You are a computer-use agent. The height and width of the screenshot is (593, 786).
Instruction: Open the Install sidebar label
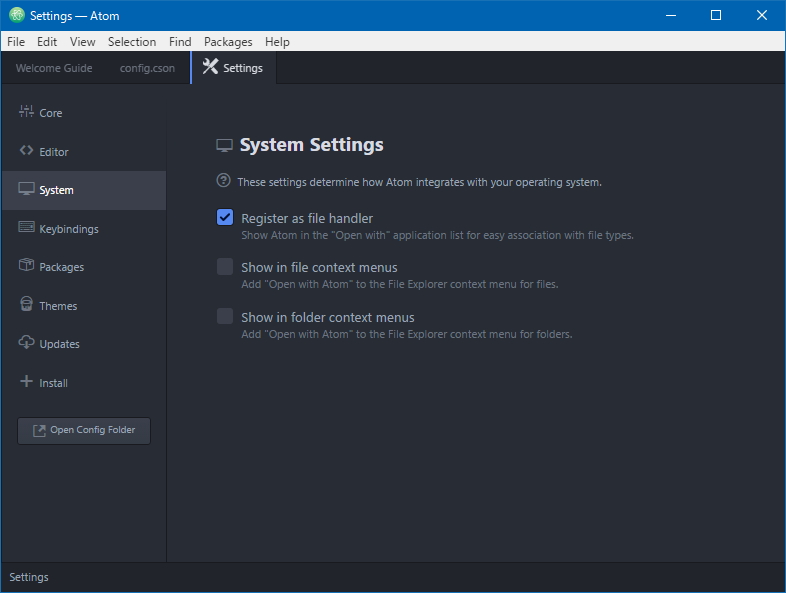click(x=53, y=383)
